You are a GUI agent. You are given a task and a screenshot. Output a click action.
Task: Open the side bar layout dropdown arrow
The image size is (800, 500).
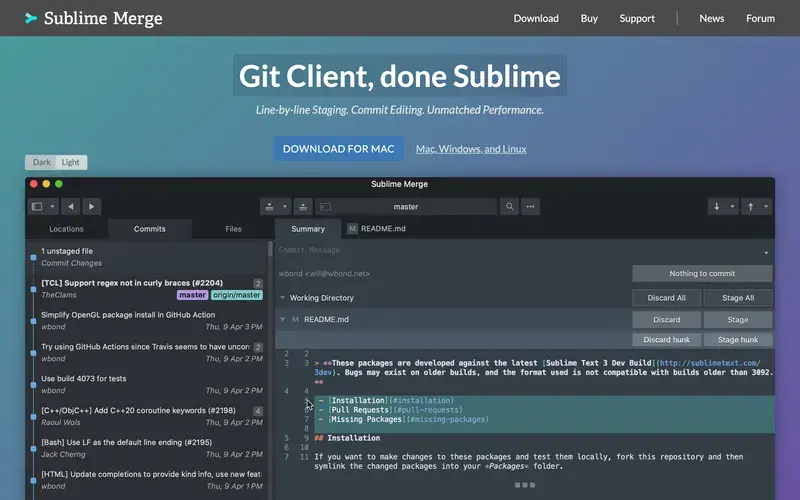pyautogui.click(x=52, y=207)
